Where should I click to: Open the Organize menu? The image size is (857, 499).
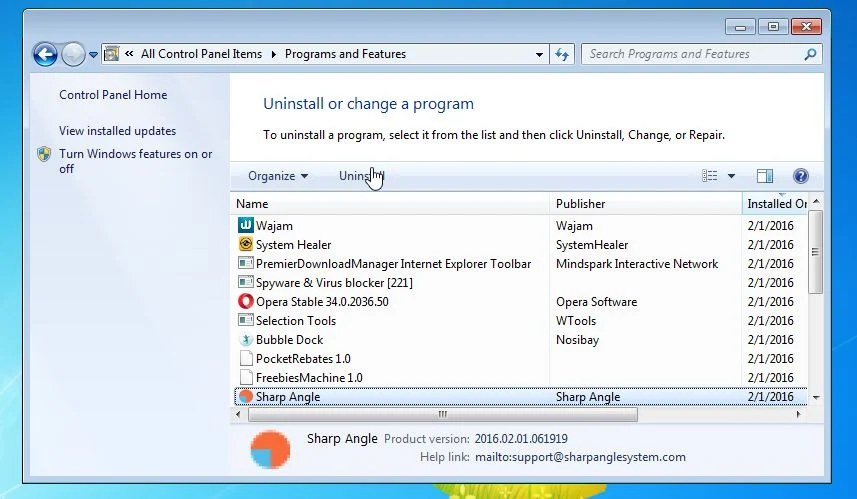point(278,176)
